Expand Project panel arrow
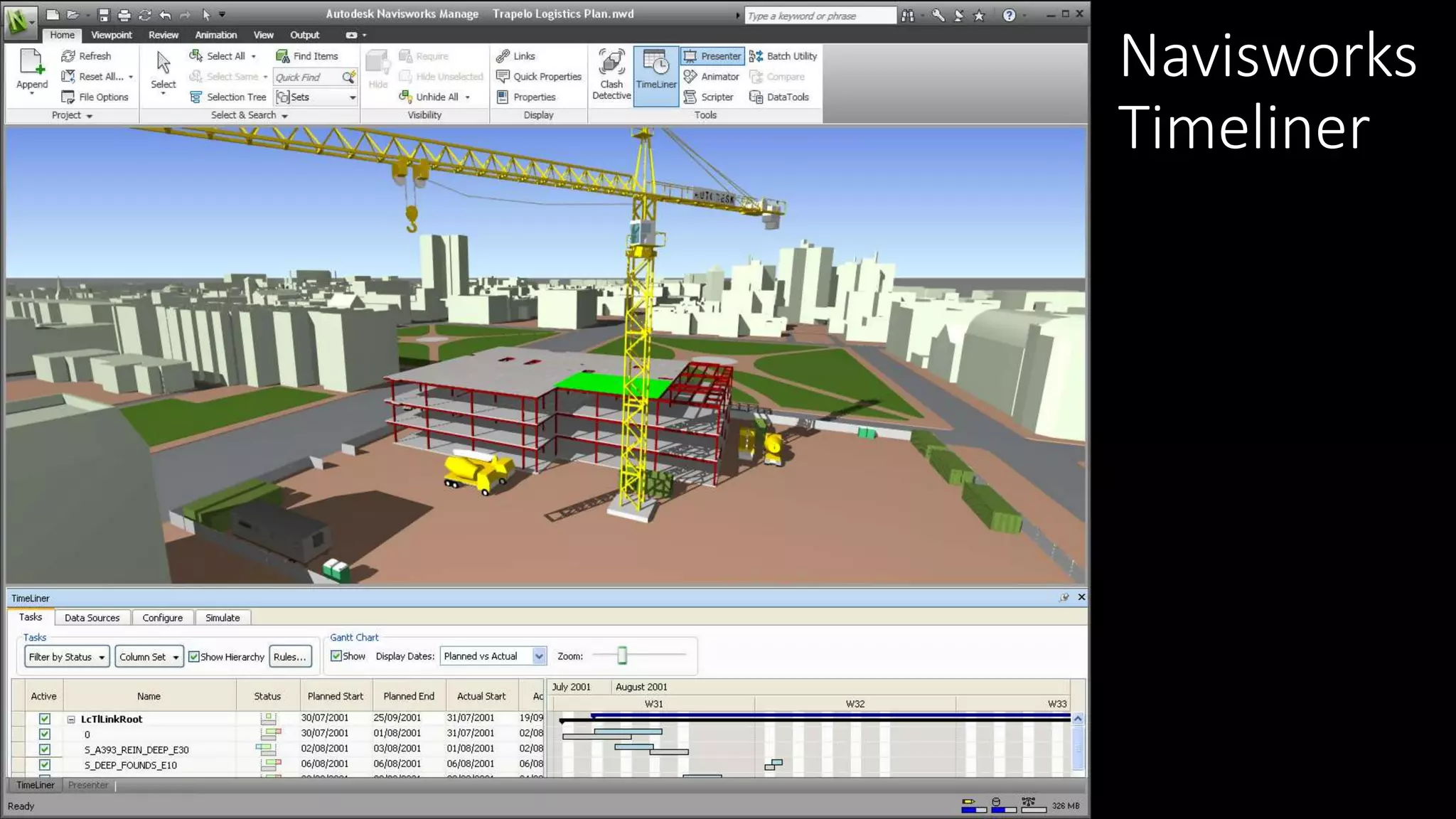This screenshot has height=819, width=1456. [90, 116]
